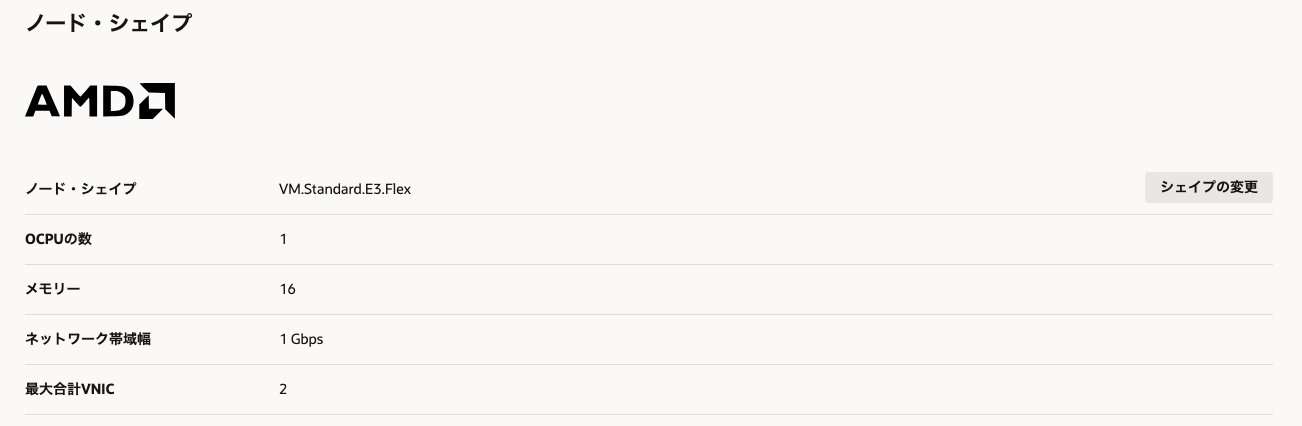Select the ノード・シェイプ row label
Screen dimensions: 1302x426
(80, 188)
